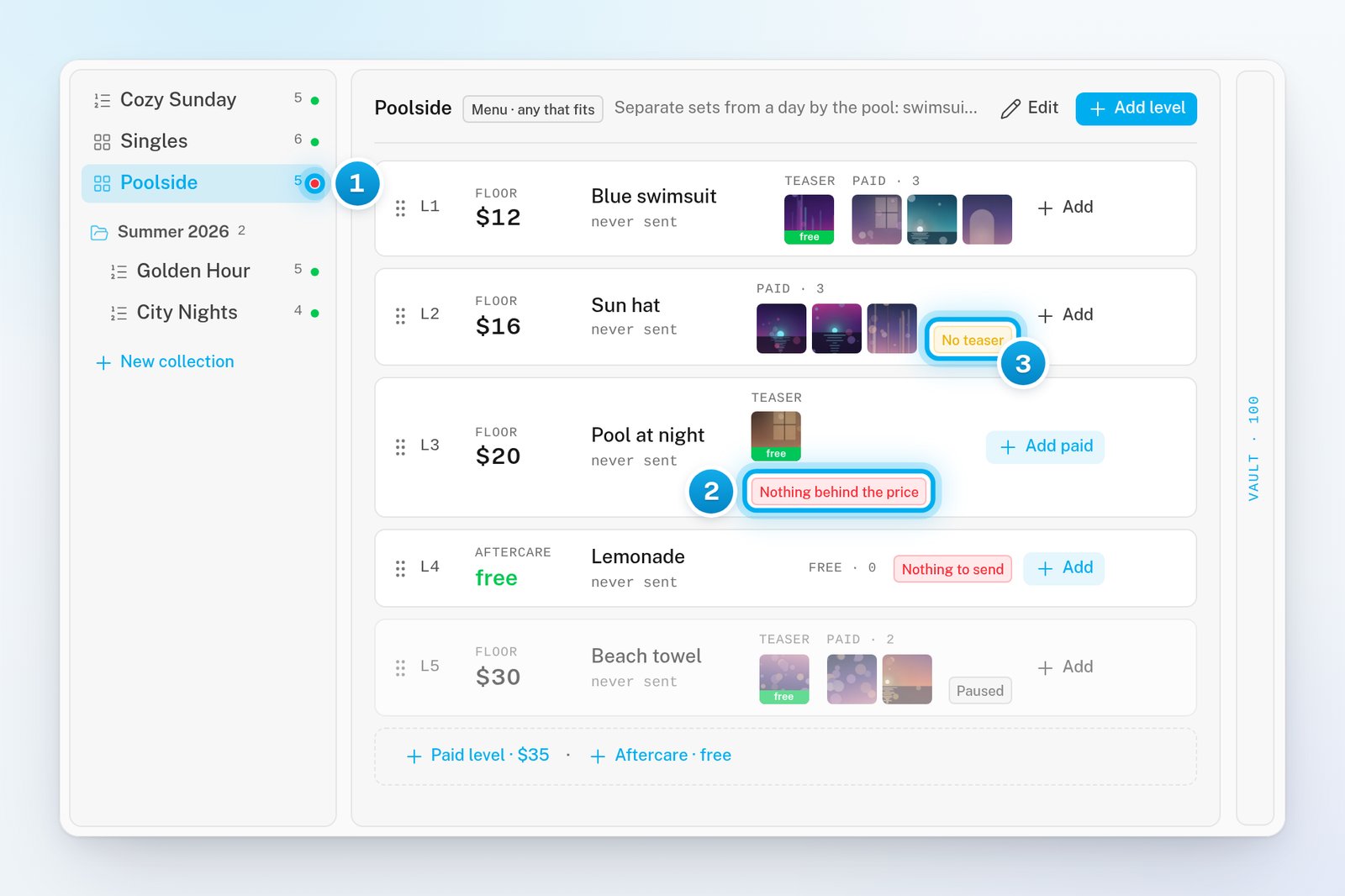This screenshot has width=1345, height=896.
Task: Open the Beach towel level title
Action: tap(646, 656)
